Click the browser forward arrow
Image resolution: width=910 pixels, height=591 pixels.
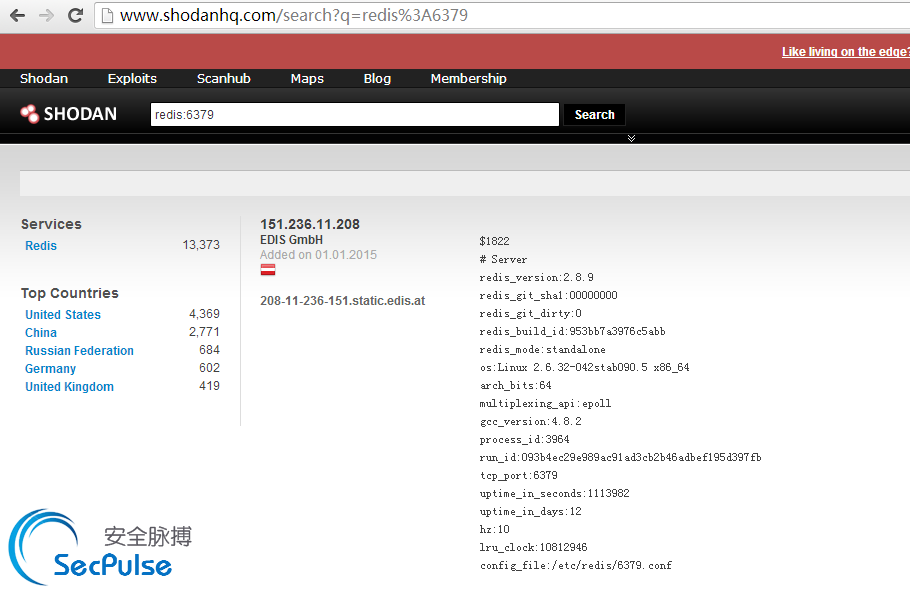click(x=46, y=15)
